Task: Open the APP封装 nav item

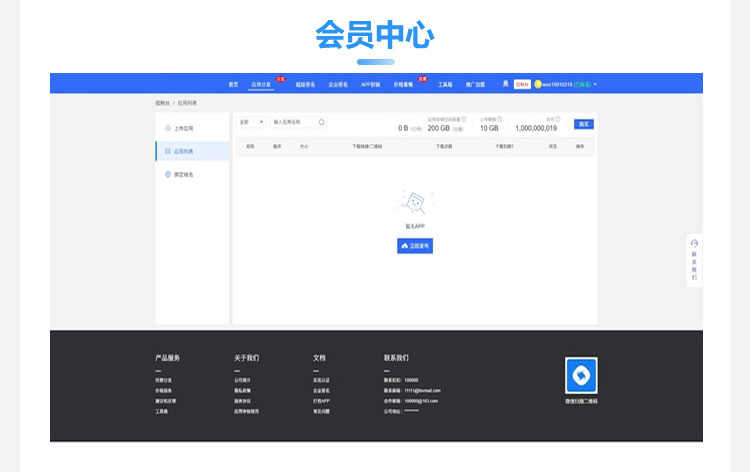Action: [x=371, y=85]
